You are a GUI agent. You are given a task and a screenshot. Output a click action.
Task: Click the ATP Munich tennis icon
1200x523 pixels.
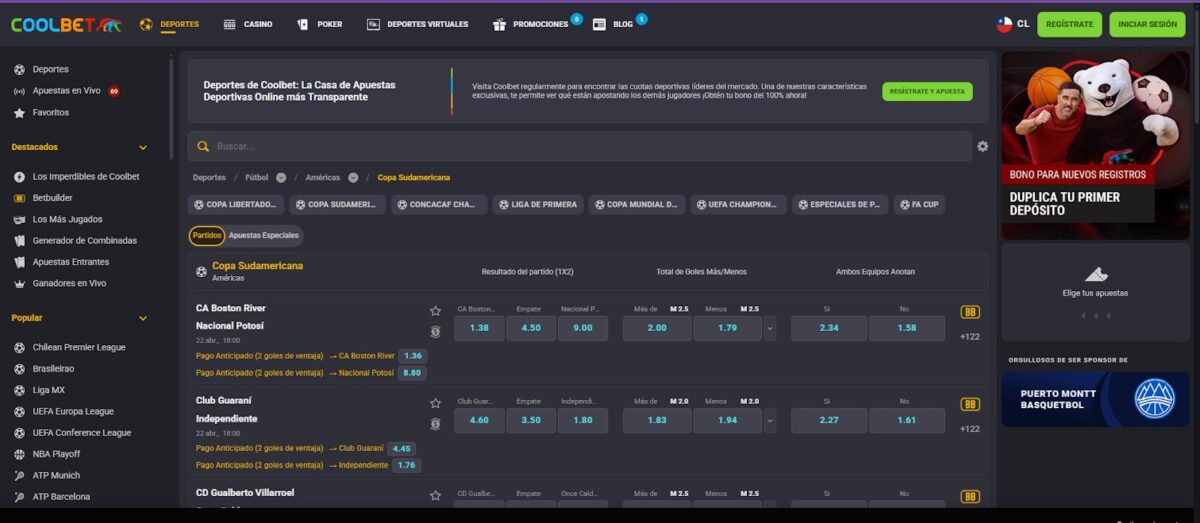coord(19,475)
